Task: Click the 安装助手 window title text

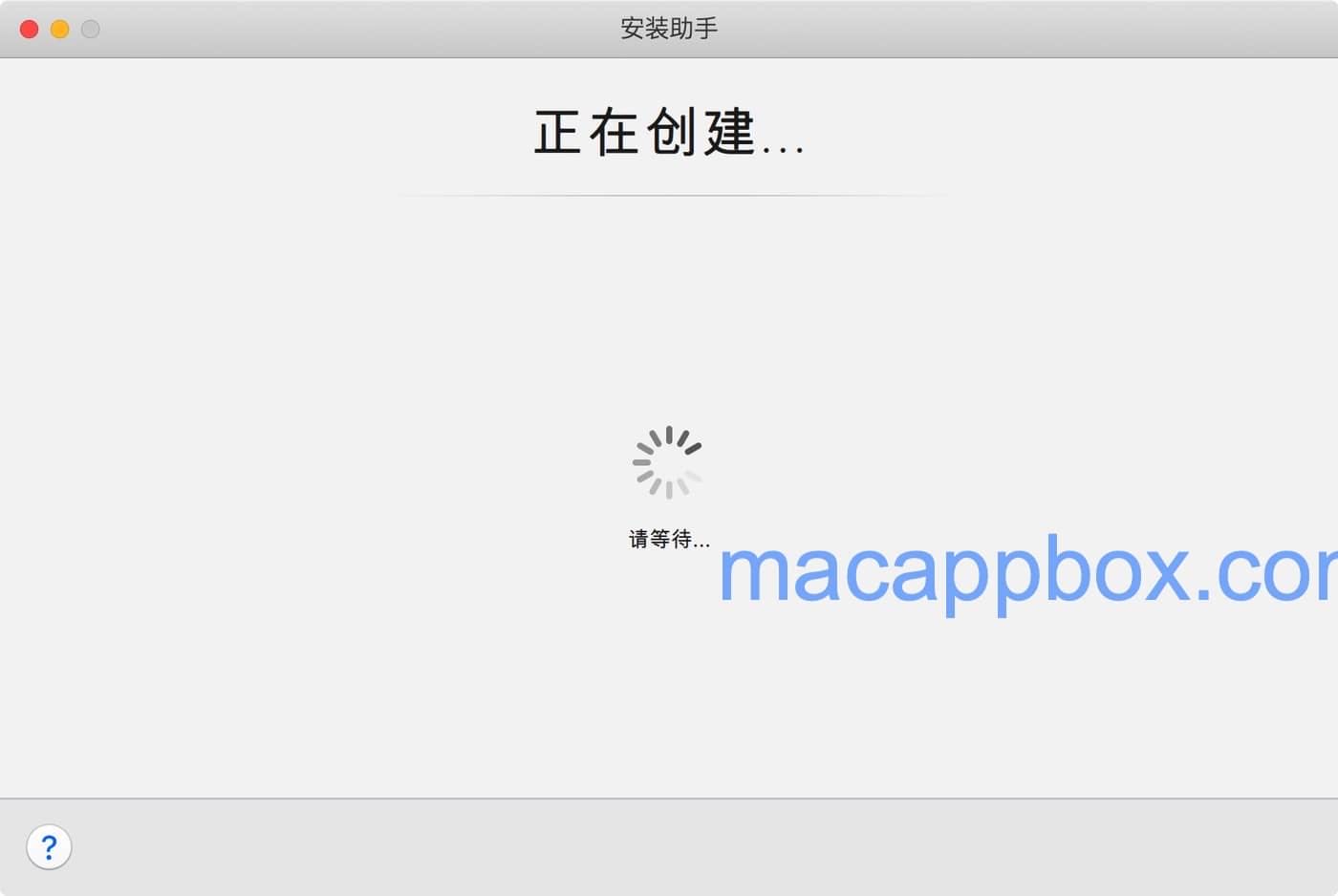Action: point(669,29)
